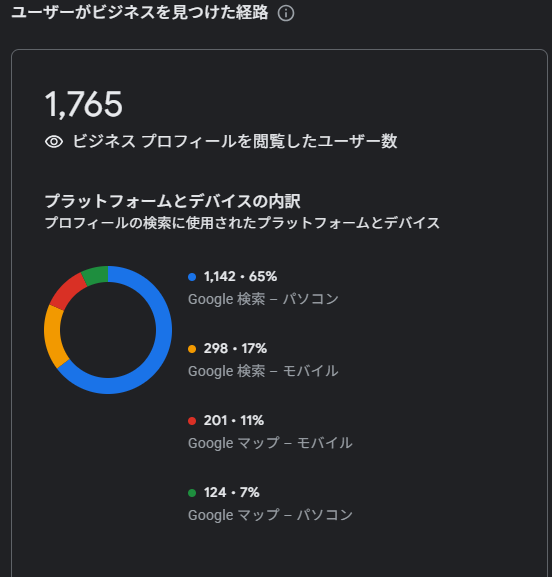The height and width of the screenshot is (577, 552).
Task: Click the 1,142 · 65% value
Action: click(x=240, y=277)
